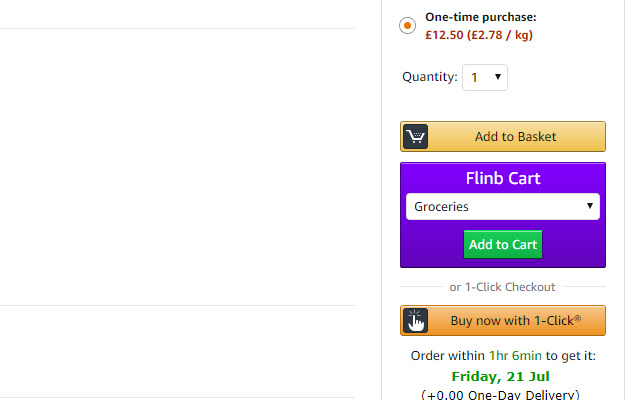The image size is (640, 400).
Task: Click Buy now with 1-Click text
Action: point(515,321)
